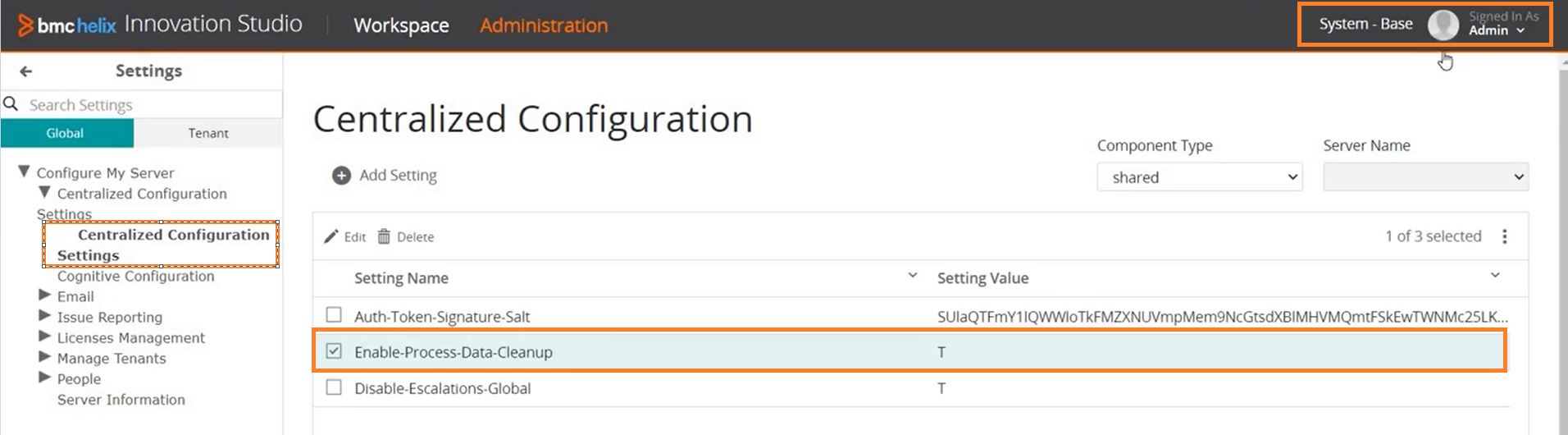Click the back arrow in Settings panel

pos(26,71)
